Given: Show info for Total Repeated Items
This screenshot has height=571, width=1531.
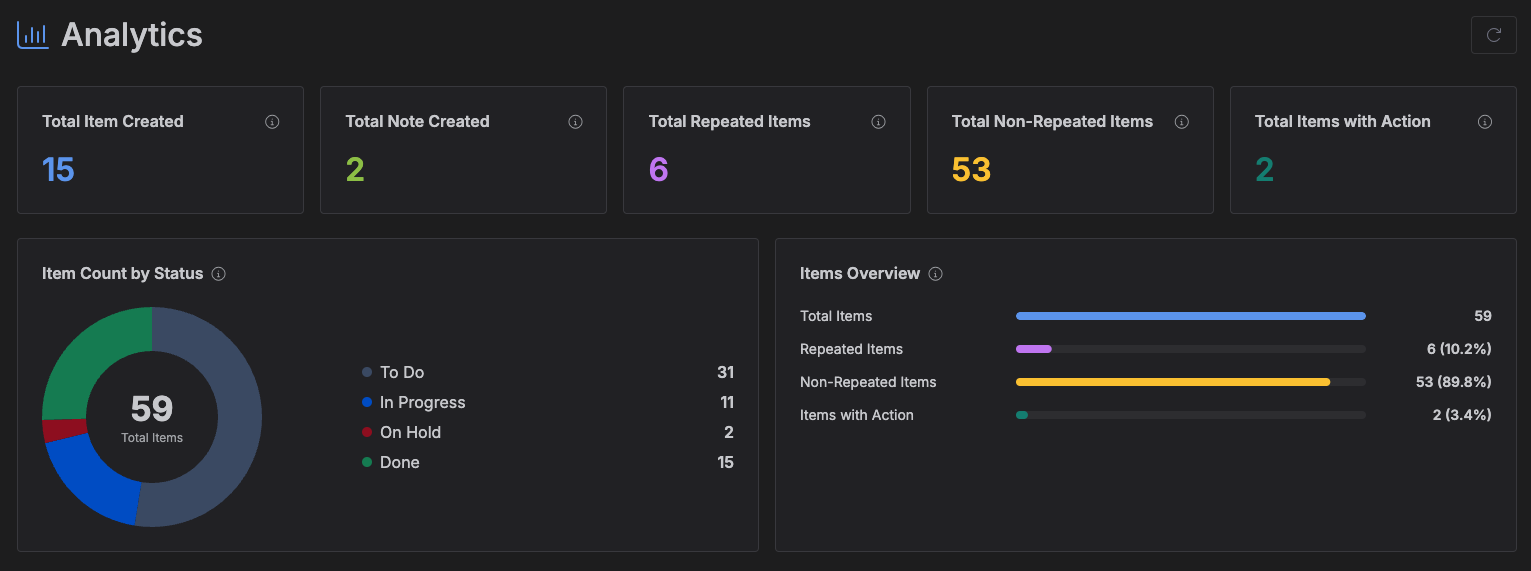Looking at the screenshot, I should pos(878,122).
